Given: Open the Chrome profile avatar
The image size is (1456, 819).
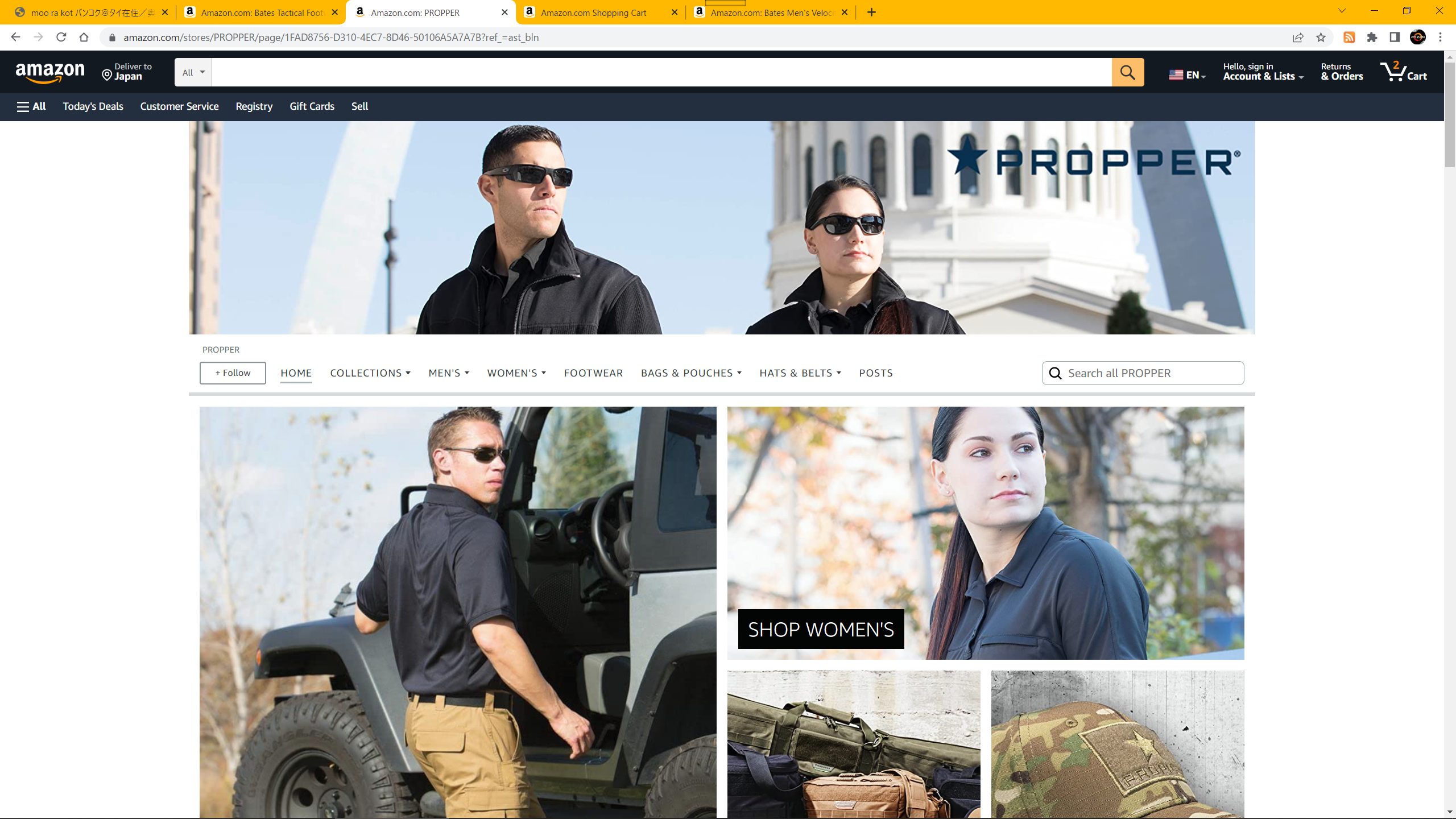Looking at the screenshot, I should pos(1418,38).
